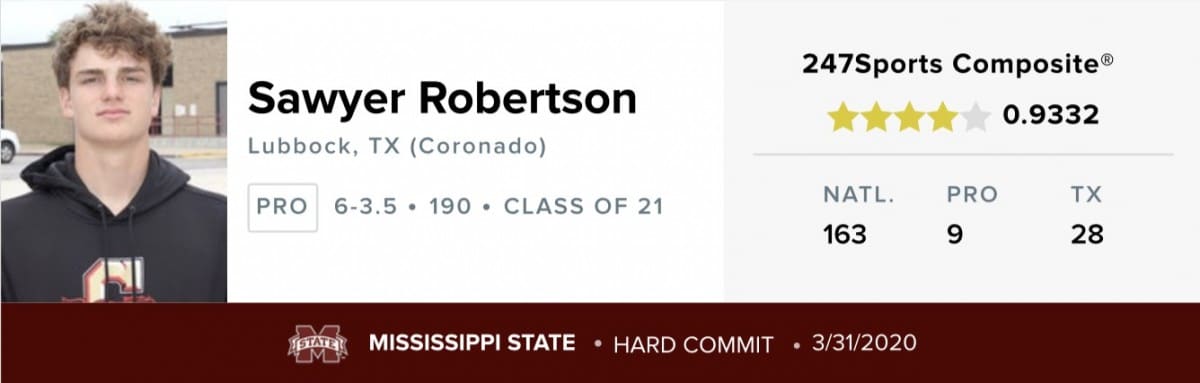Click the first gold star rating
The width and height of the screenshot is (1200, 383).
click(844, 116)
